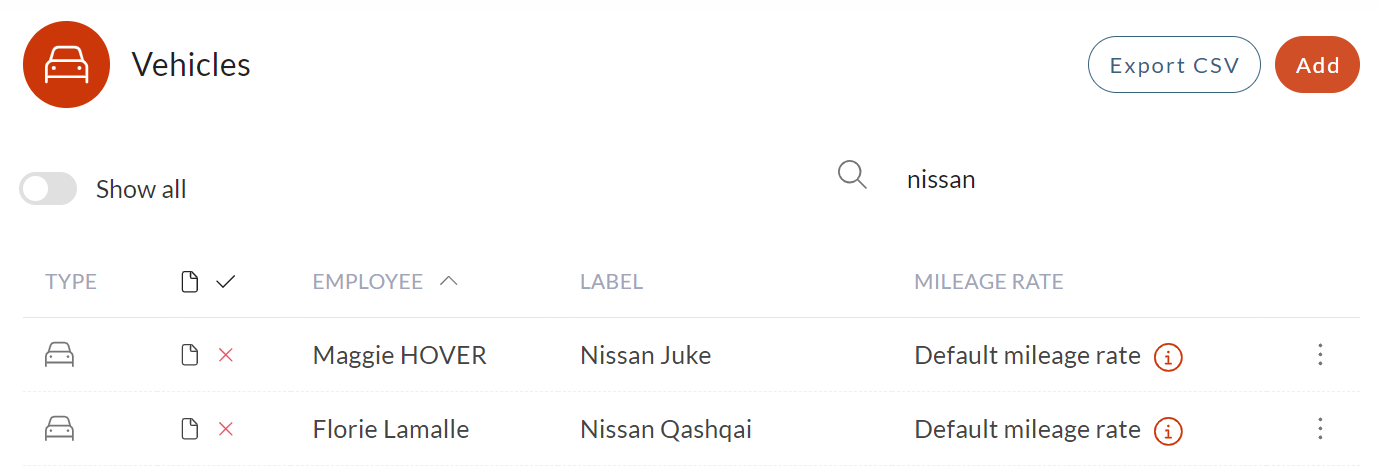The image size is (1379, 474).
Task: Click the car type icon for Nissan Juke
Action: click(x=60, y=355)
